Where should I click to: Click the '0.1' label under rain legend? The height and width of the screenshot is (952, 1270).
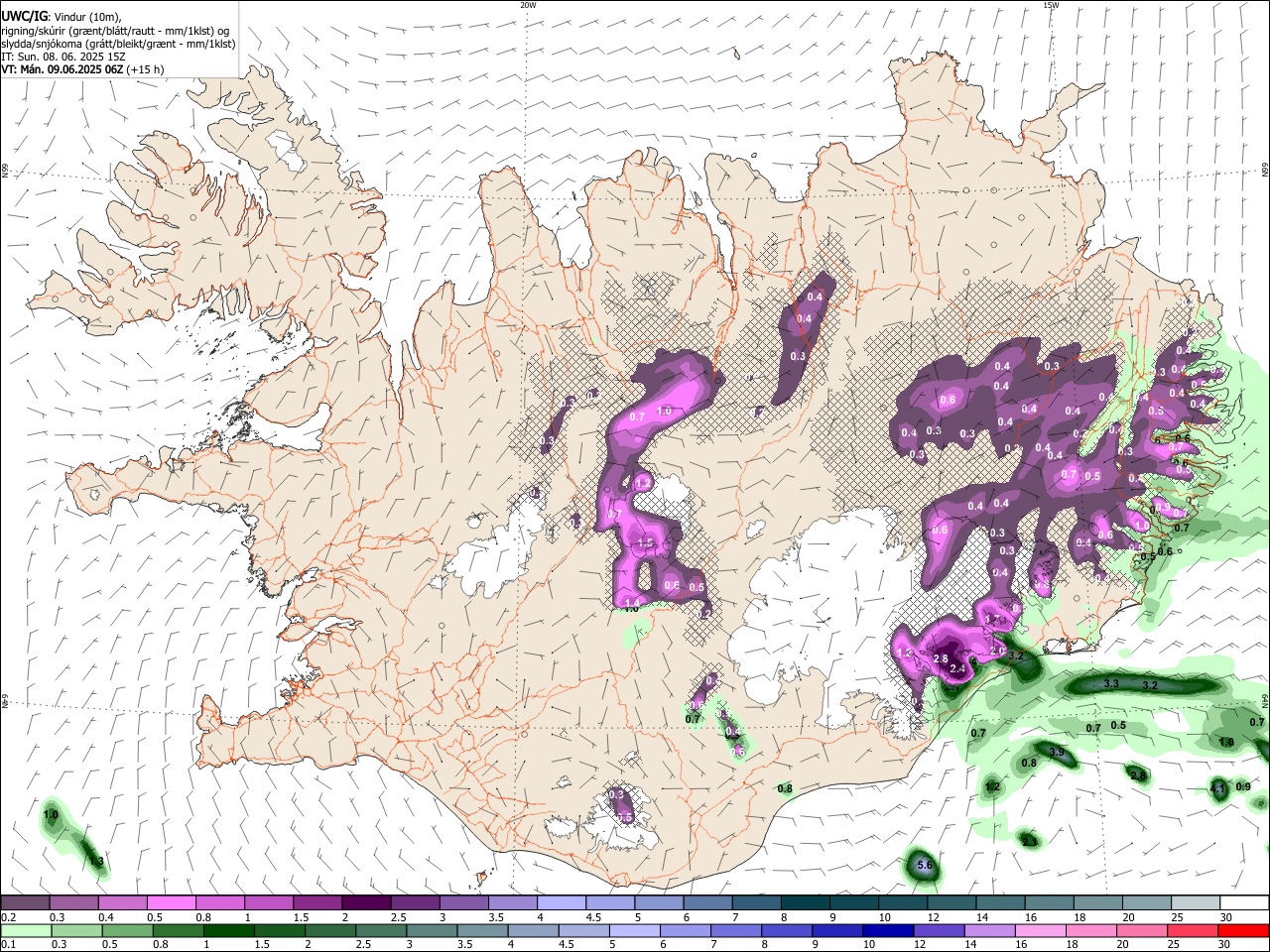(8, 944)
